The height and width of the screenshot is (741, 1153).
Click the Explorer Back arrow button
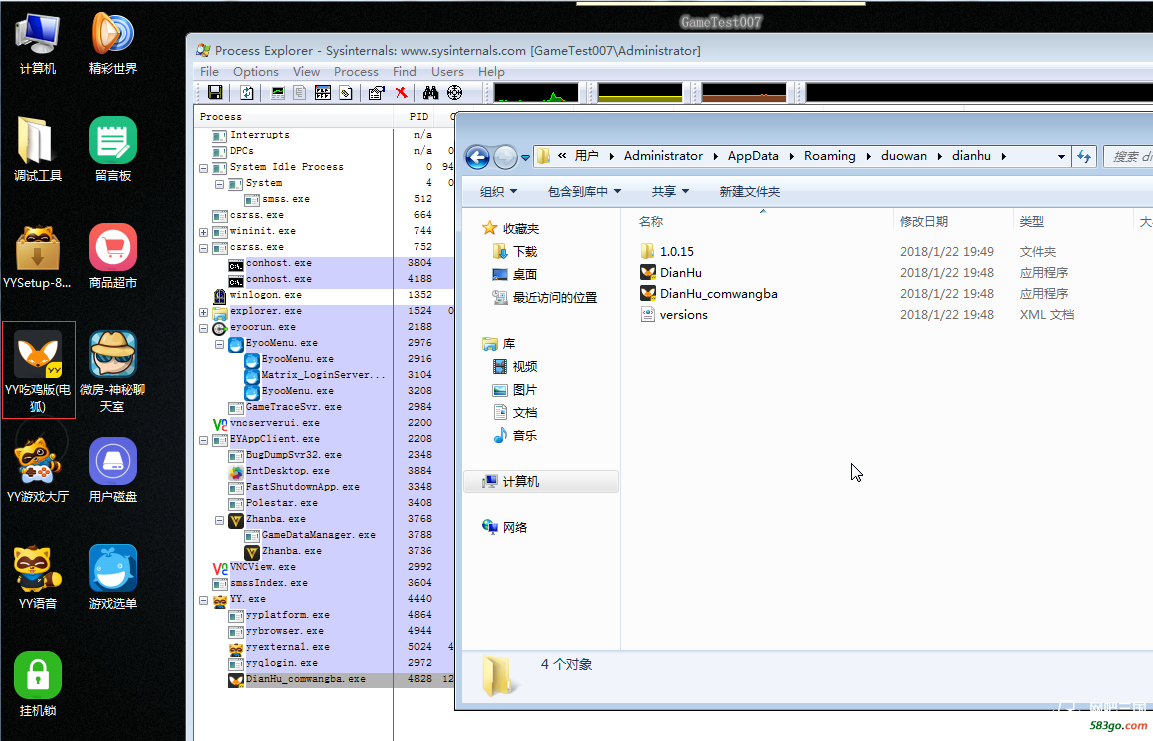coord(478,157)
